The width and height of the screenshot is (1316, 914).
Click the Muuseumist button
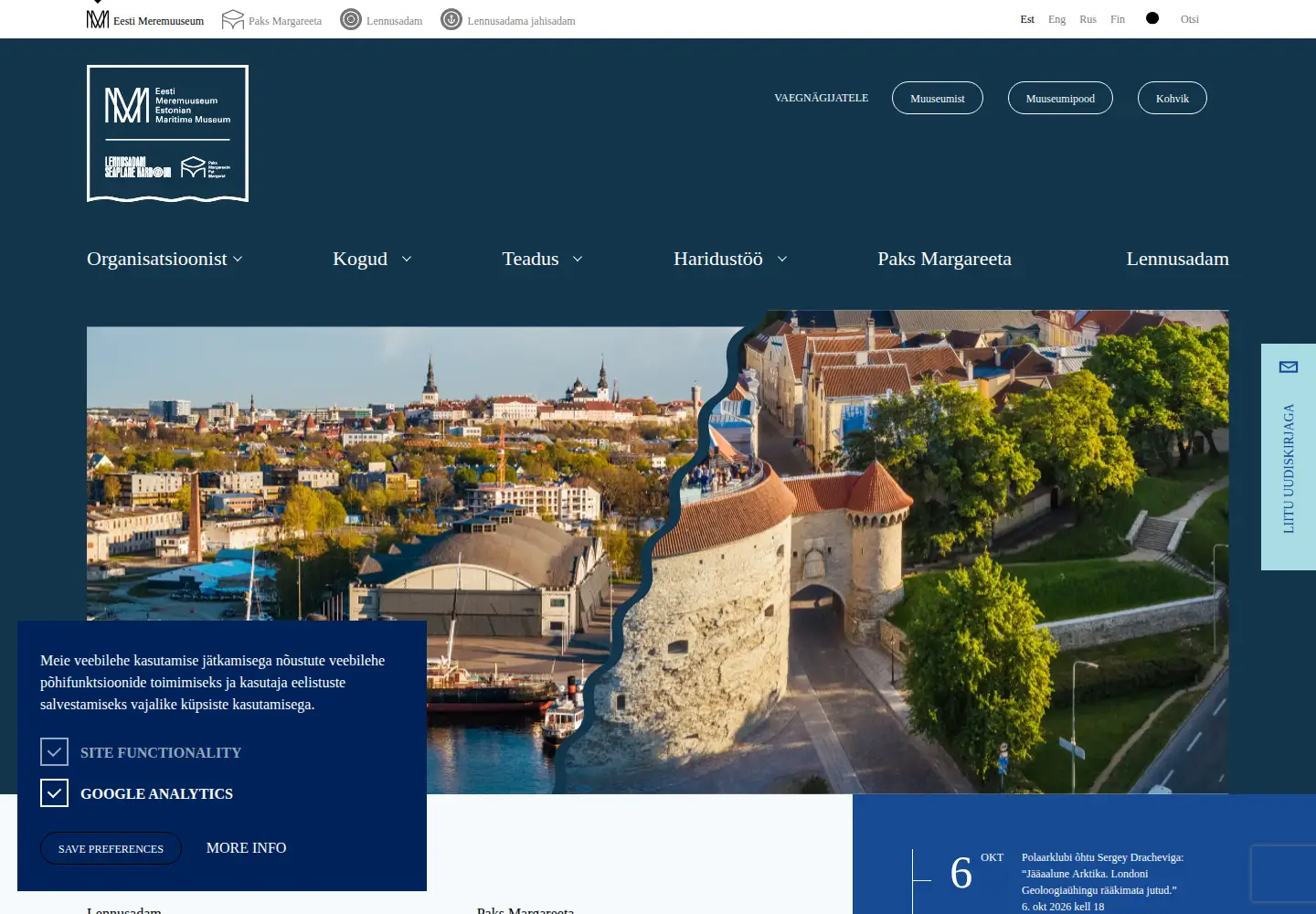coord(938,98)
